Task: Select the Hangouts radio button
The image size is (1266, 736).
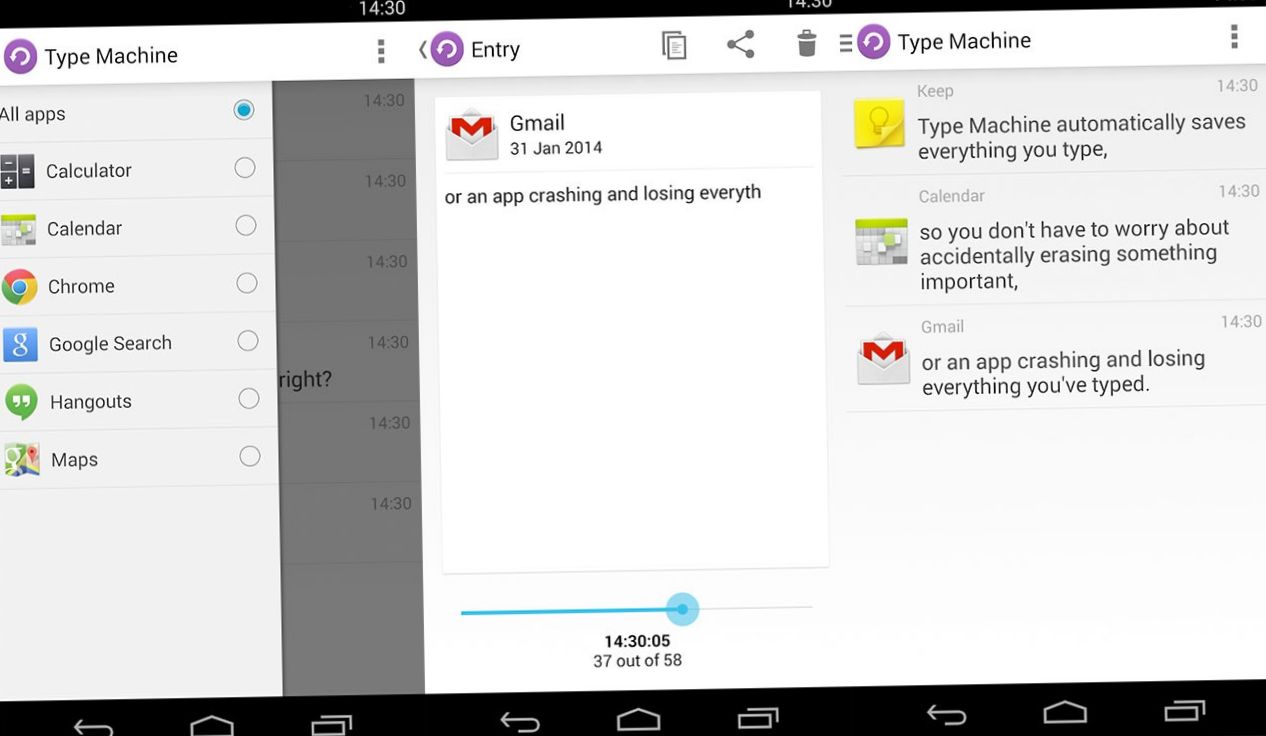Action: (249, 399)
